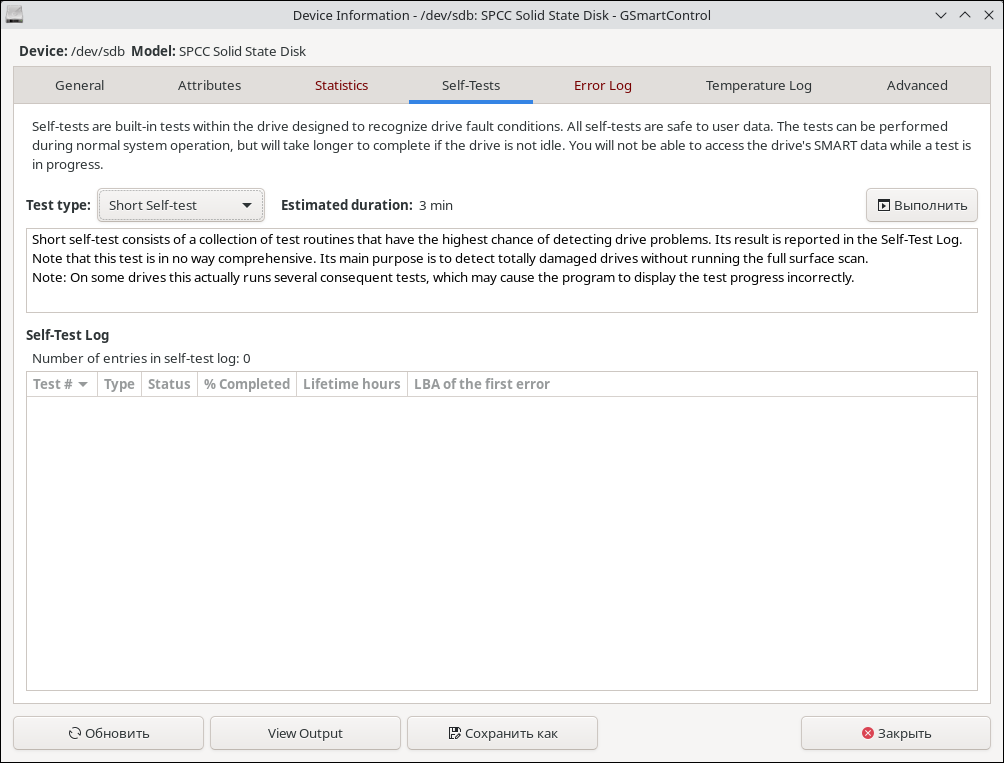Click the red close icon on Закрыть
The width and height of the screenshot is (1004, 763).
tap(868, 733)
